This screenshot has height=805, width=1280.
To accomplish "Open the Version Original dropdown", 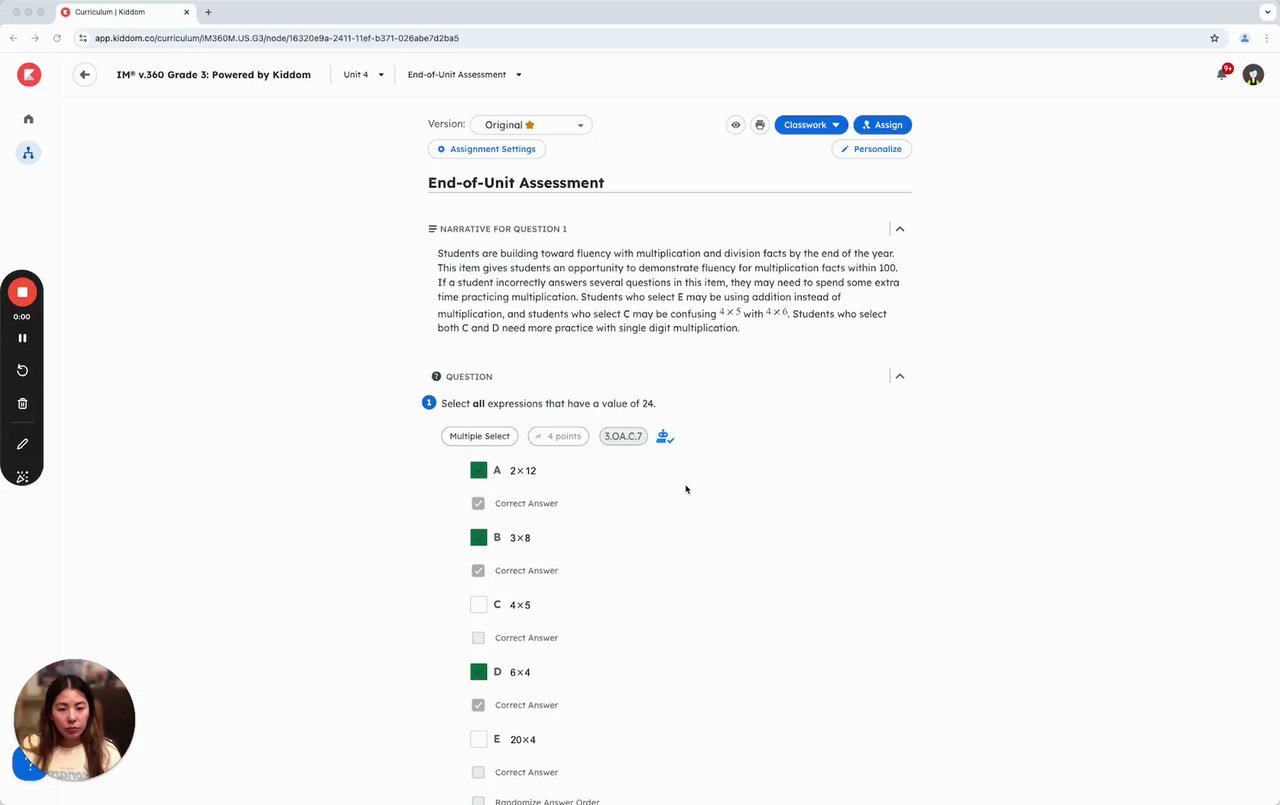I will click(x=531, y=125).
